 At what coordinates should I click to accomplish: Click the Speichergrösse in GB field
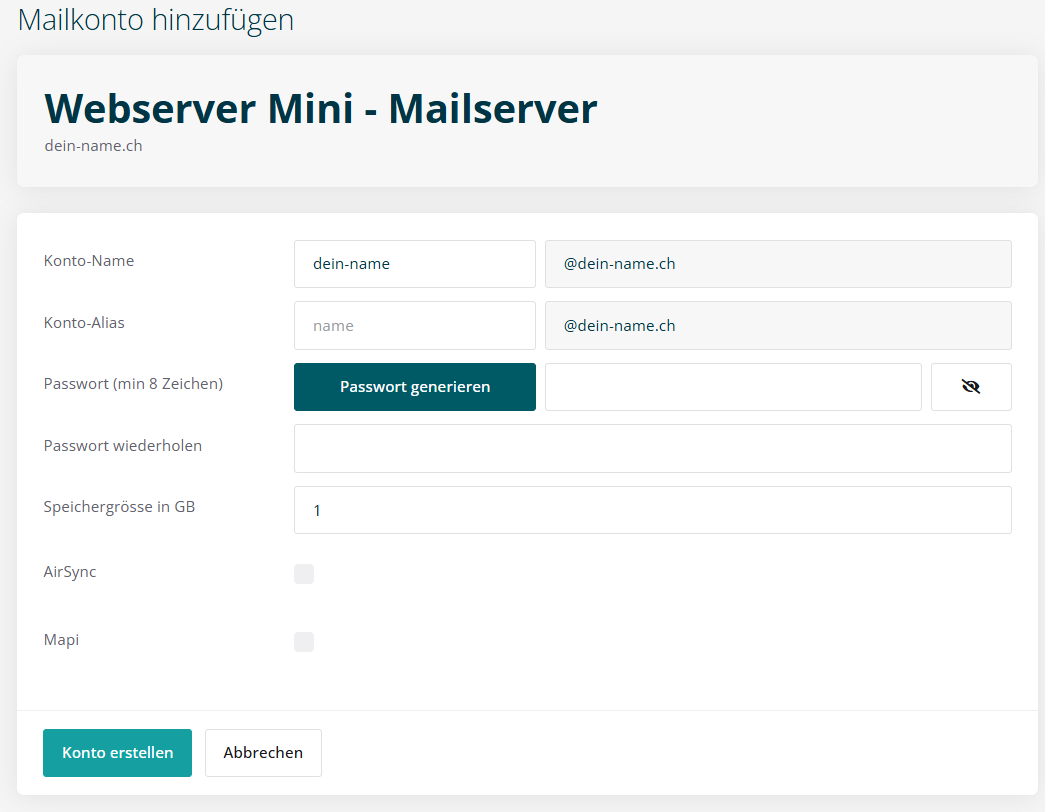652,510
